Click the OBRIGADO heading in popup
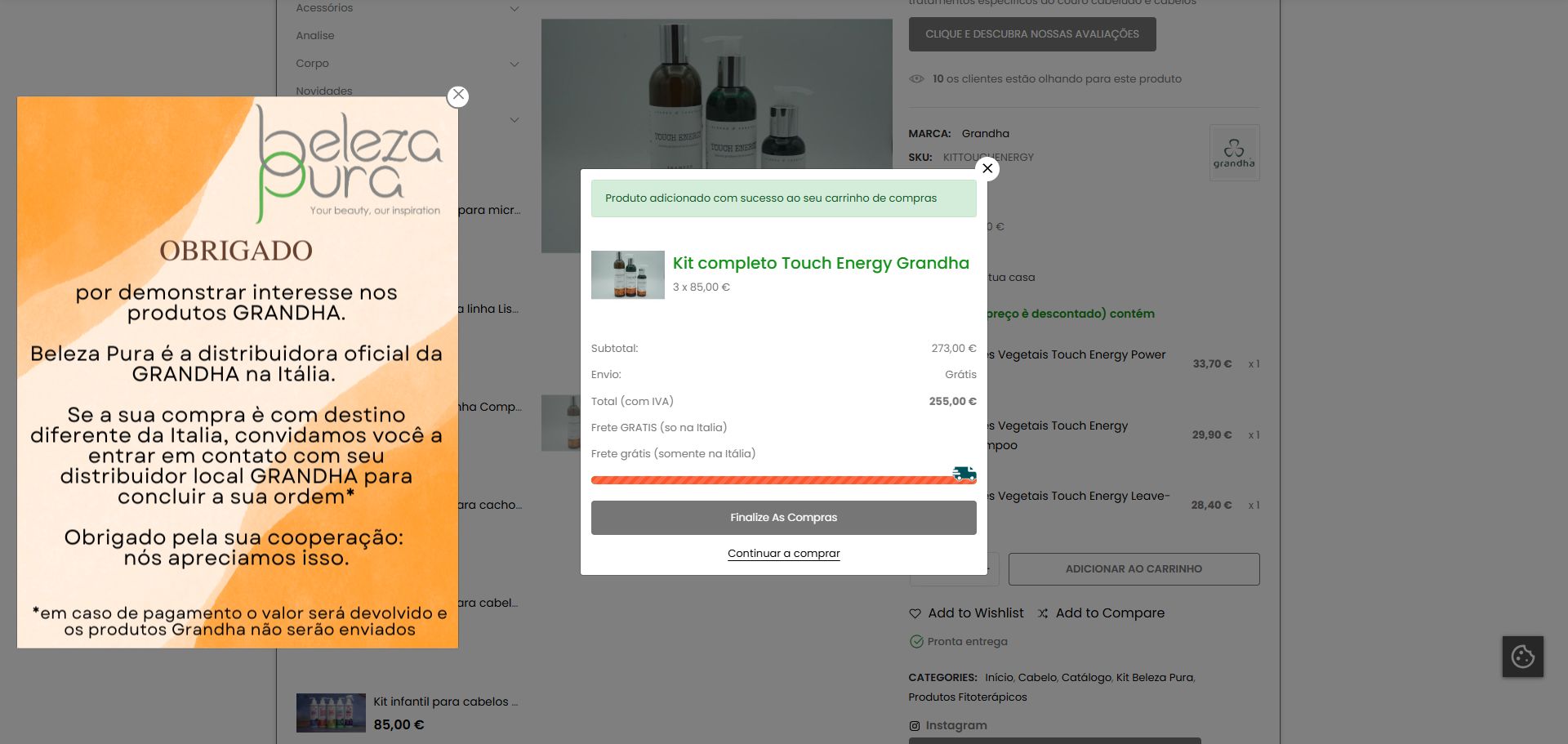 (236, 251)
